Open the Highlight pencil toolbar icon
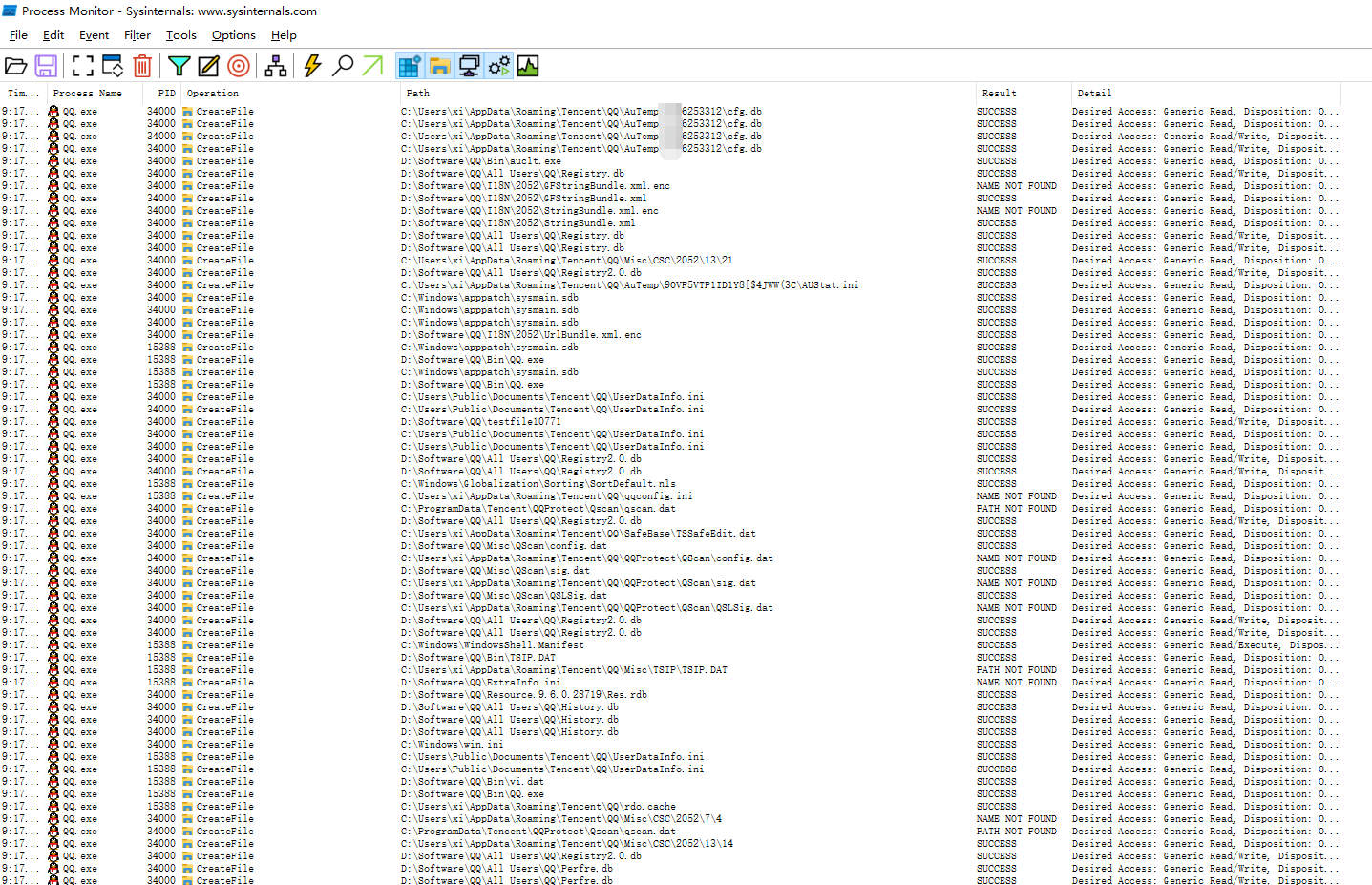 coord(208,66)
